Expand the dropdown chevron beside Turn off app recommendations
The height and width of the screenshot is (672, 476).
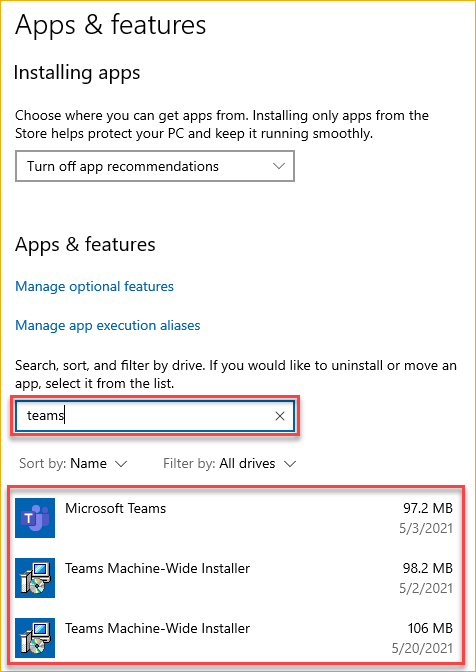click(x=279, y=166)
